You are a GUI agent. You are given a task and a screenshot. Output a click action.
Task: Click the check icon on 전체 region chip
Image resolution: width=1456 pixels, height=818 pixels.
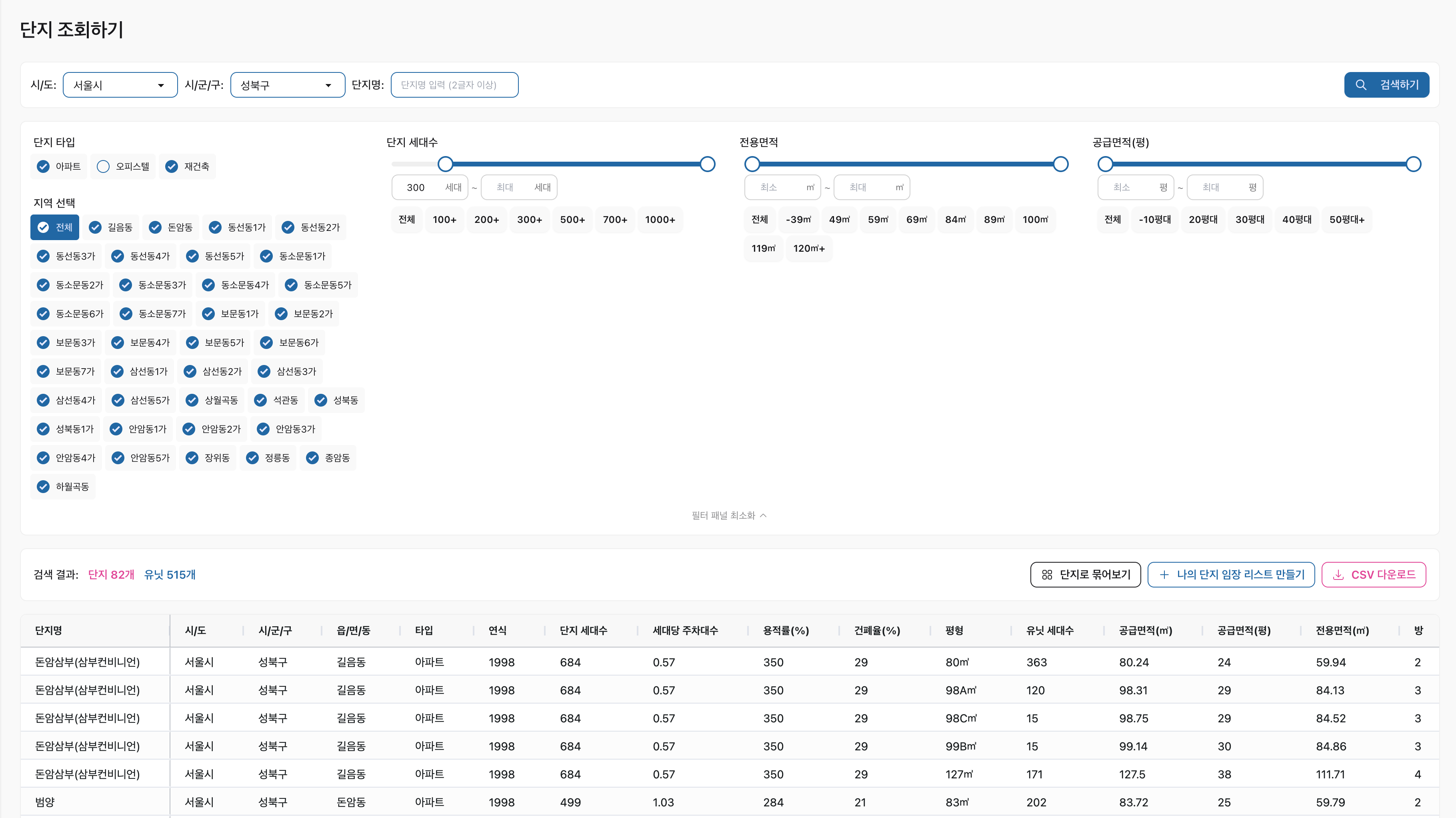[44, 227]
